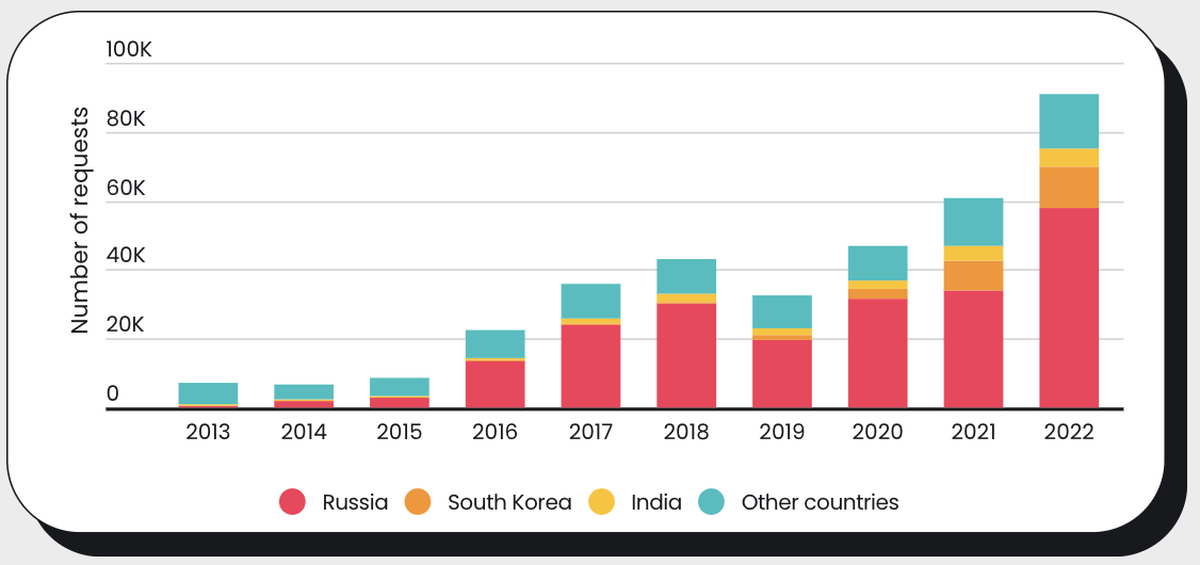Click the 2022 x-axis label
This screenshot has width=1200, height=565.
click(1069, 433)
